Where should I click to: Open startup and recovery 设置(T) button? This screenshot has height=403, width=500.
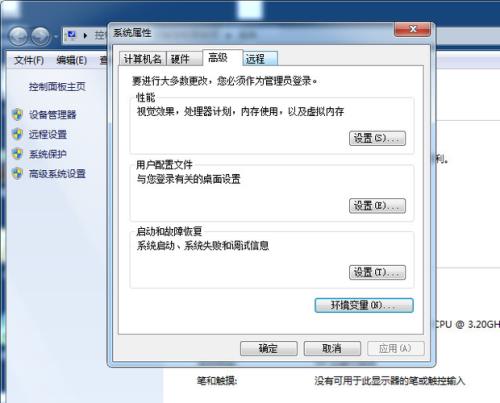coord(377,272)
